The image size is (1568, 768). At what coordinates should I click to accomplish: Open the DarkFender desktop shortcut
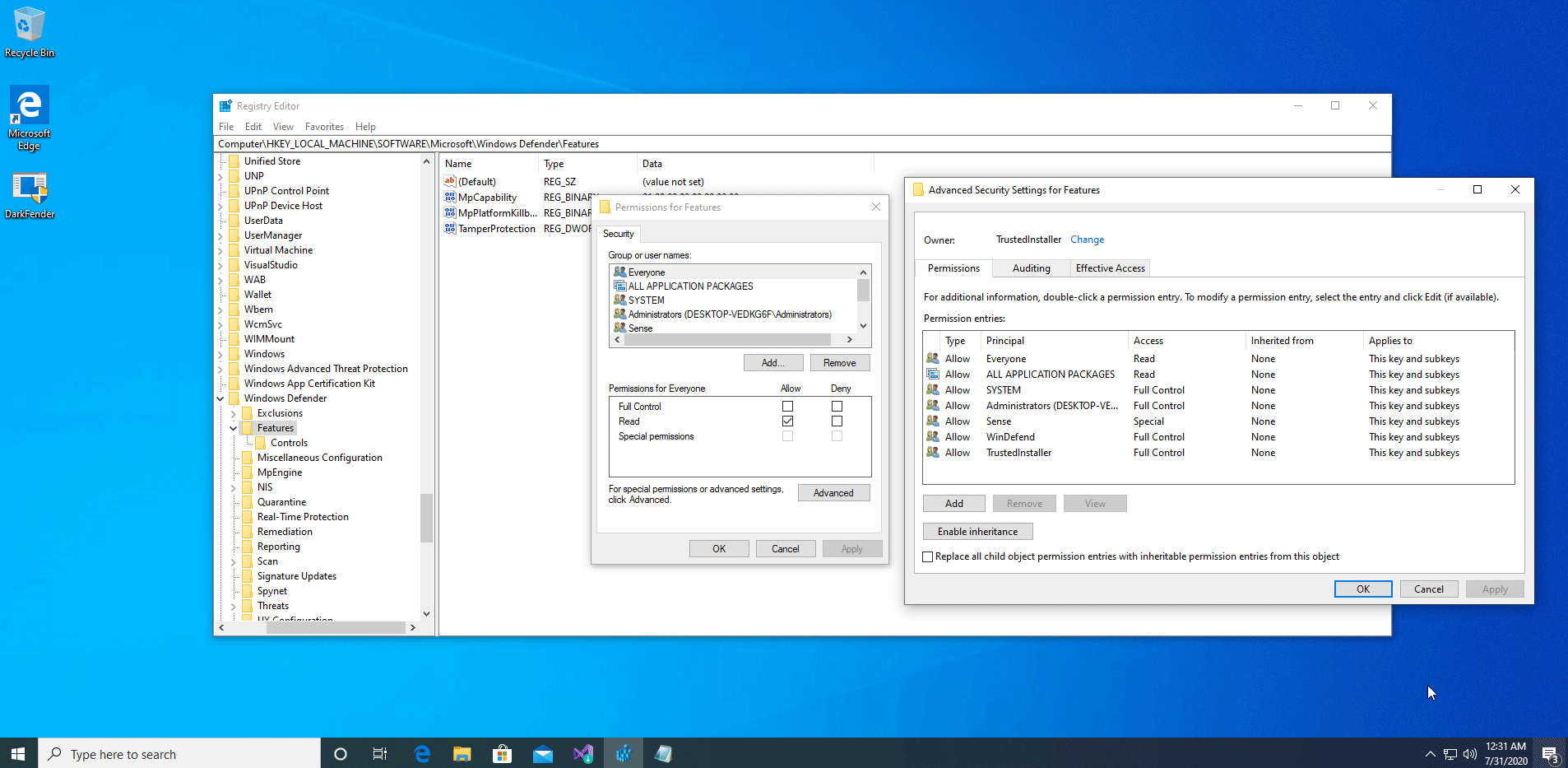click(x=30, y=196)
